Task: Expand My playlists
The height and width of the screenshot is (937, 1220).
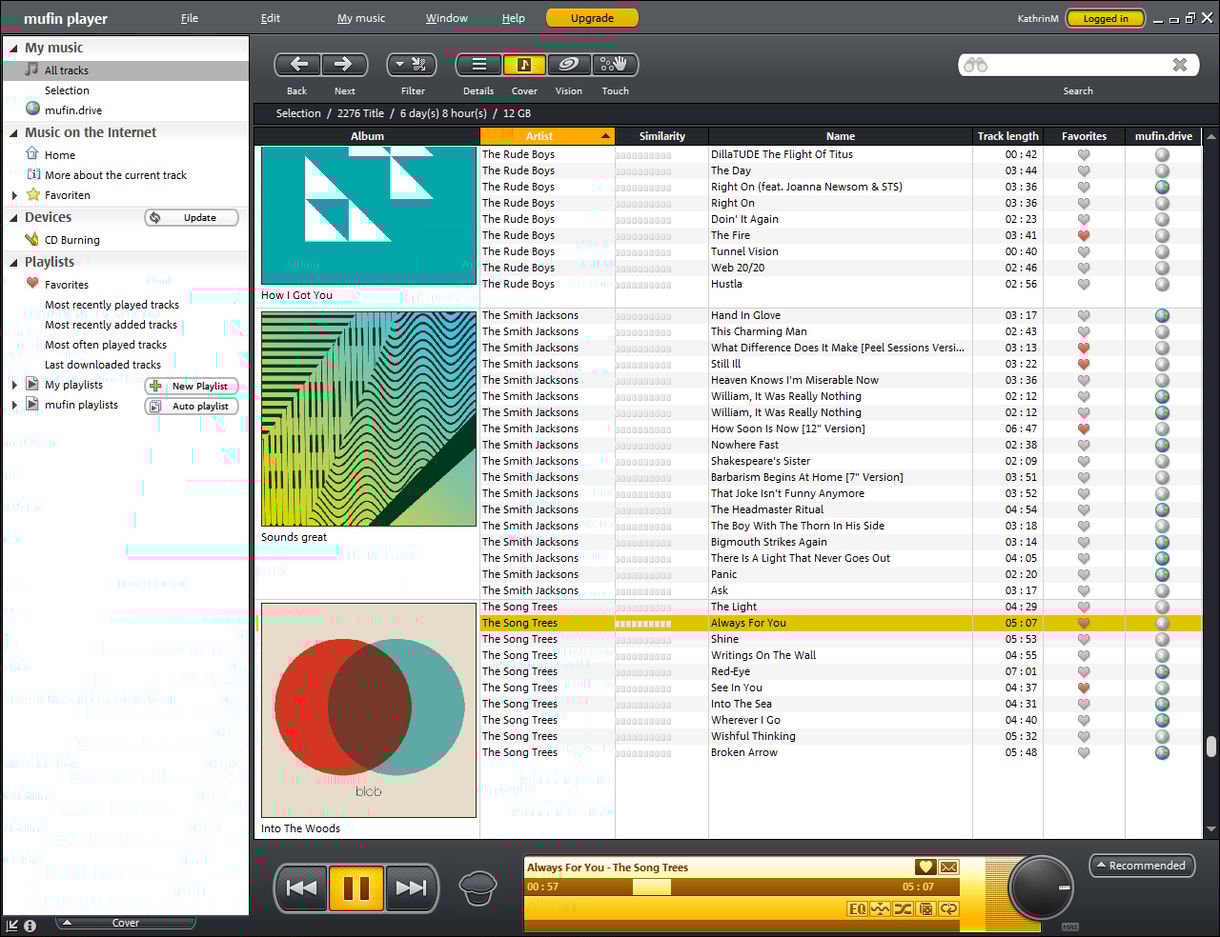Action: click(14, 385)
